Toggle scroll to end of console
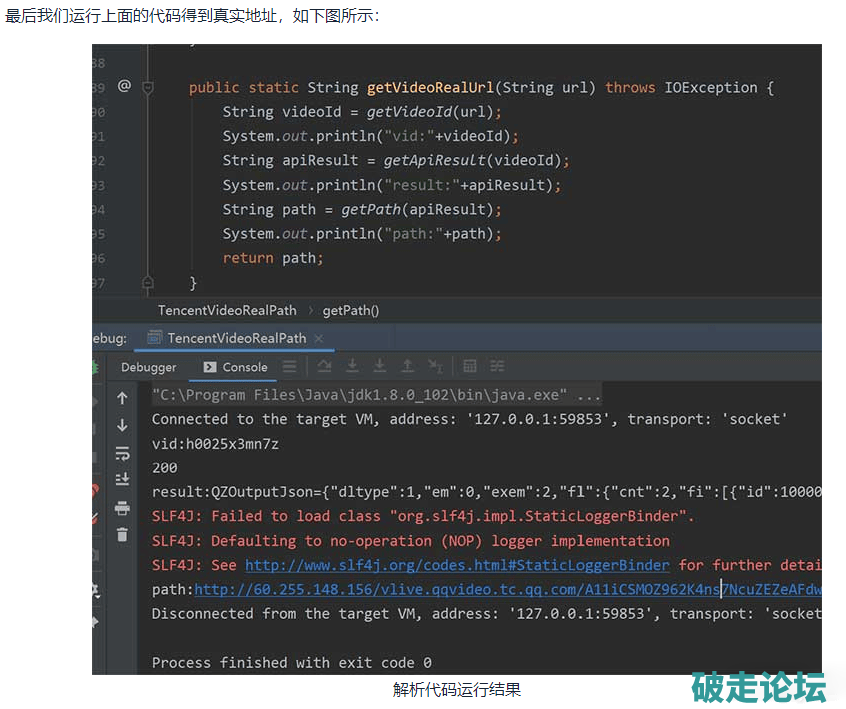 pos(122,480)
